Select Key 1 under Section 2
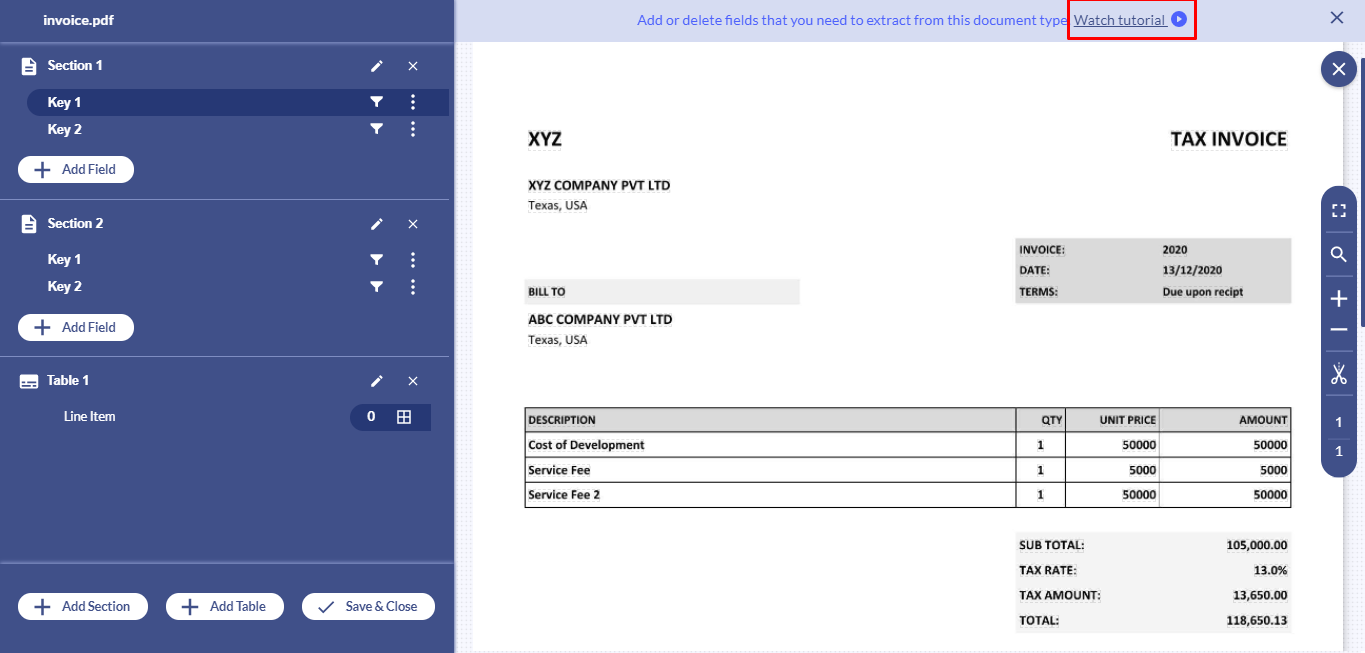1365x653 pixels. click(64, 260)
